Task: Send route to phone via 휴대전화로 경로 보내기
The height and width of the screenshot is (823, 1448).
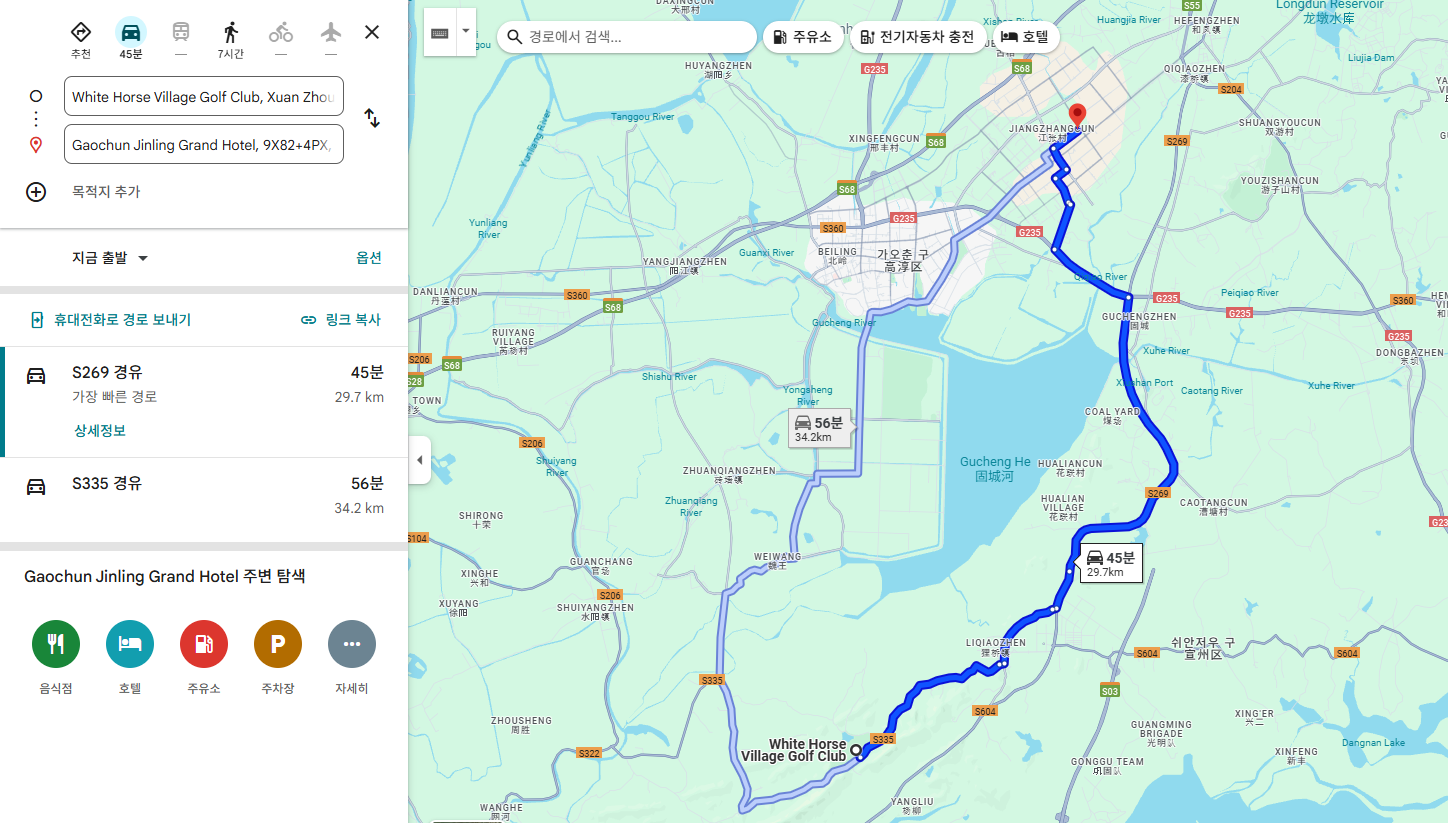Action: pos(110,320)
